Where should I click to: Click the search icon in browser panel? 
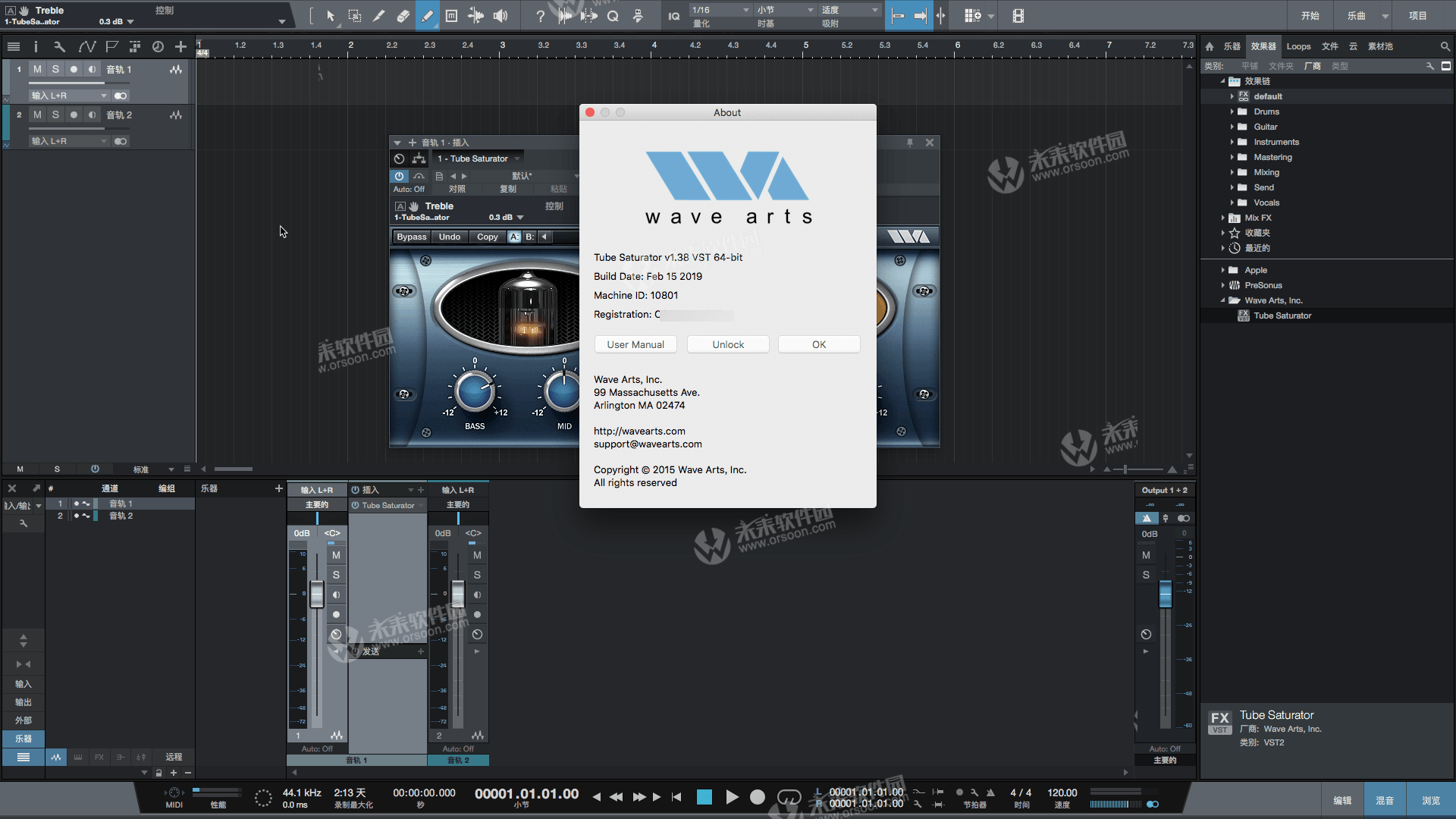1445,46
